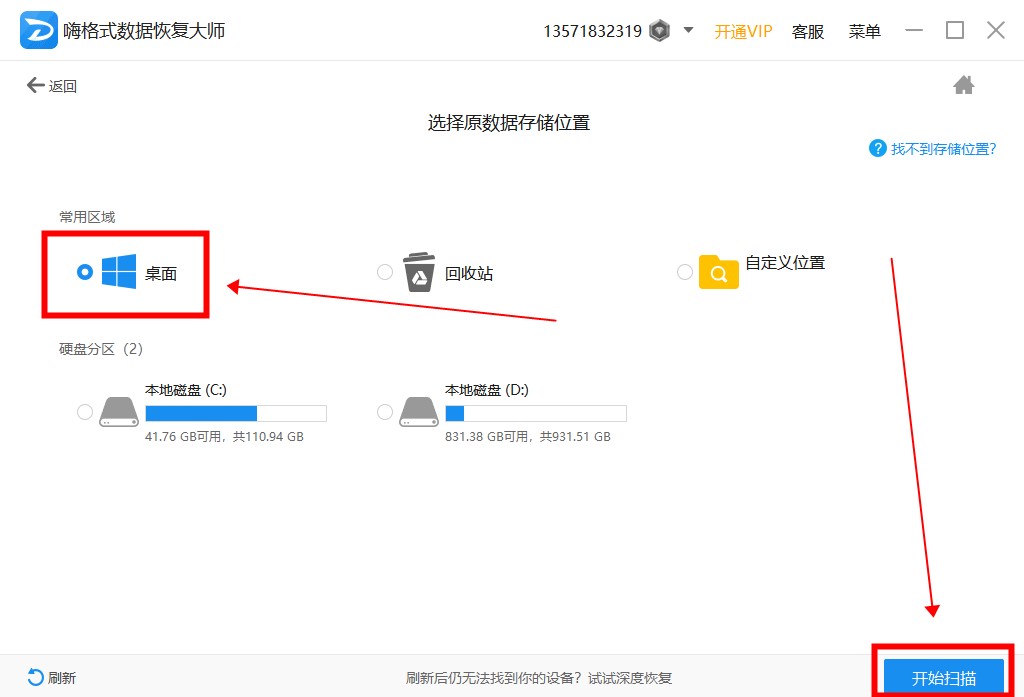Click the 硬盘分区 (2) heading
Image resolution: width=1024 pixels, height=697 pixels.
101,349
